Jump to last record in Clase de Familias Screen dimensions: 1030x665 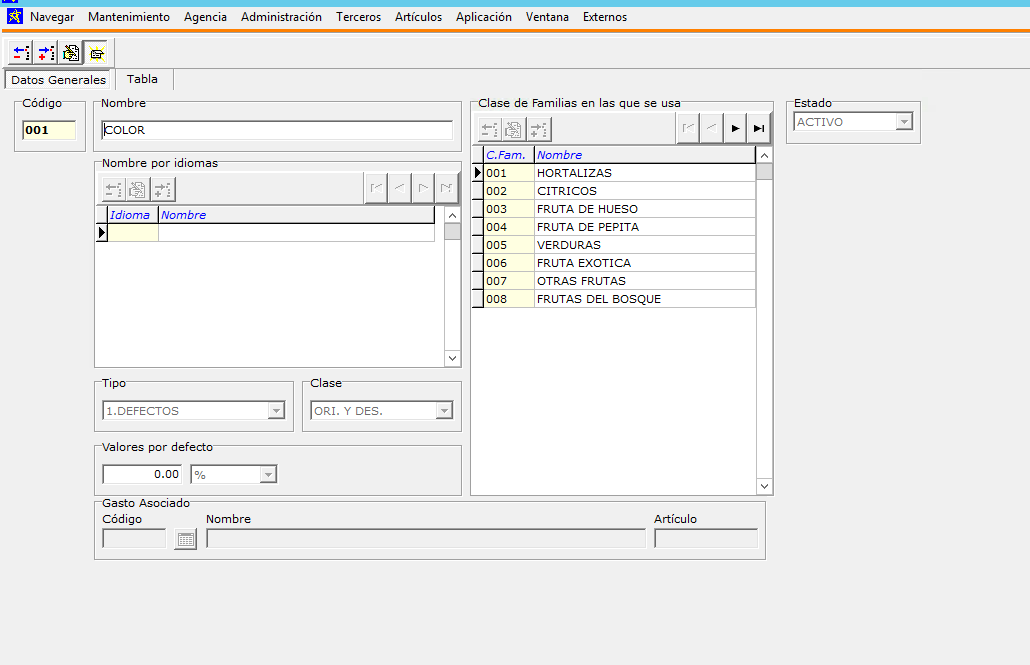[760, 128]
